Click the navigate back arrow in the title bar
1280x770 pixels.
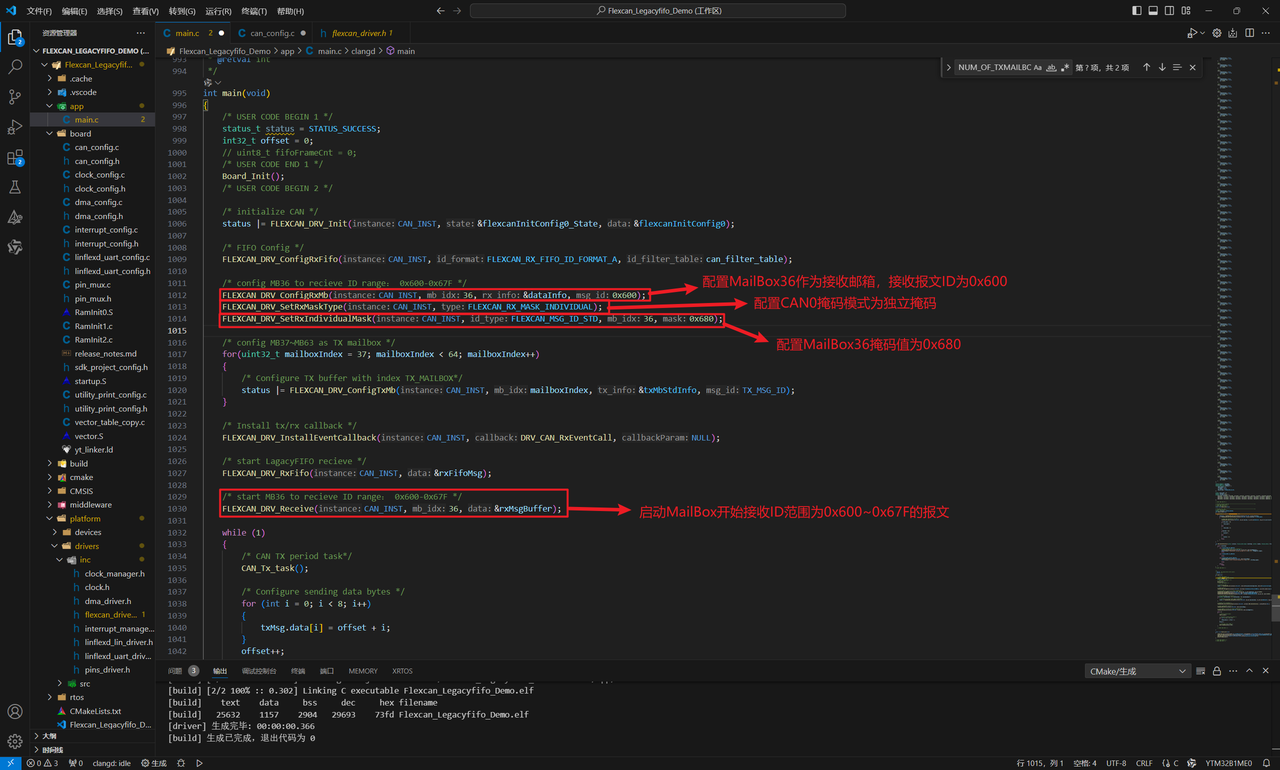tap(441, 11)
